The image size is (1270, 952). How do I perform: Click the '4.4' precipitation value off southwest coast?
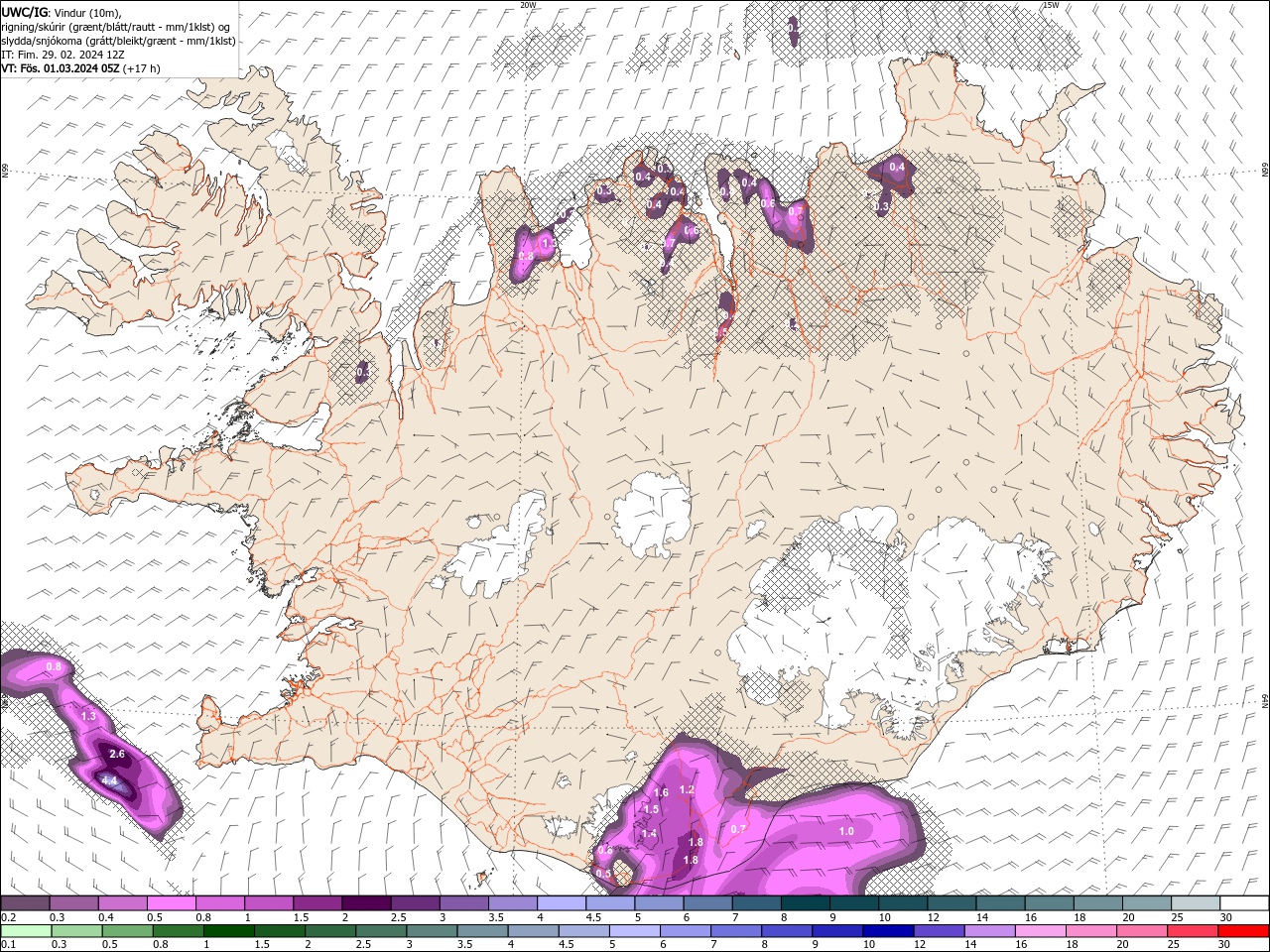click(110, 781)
